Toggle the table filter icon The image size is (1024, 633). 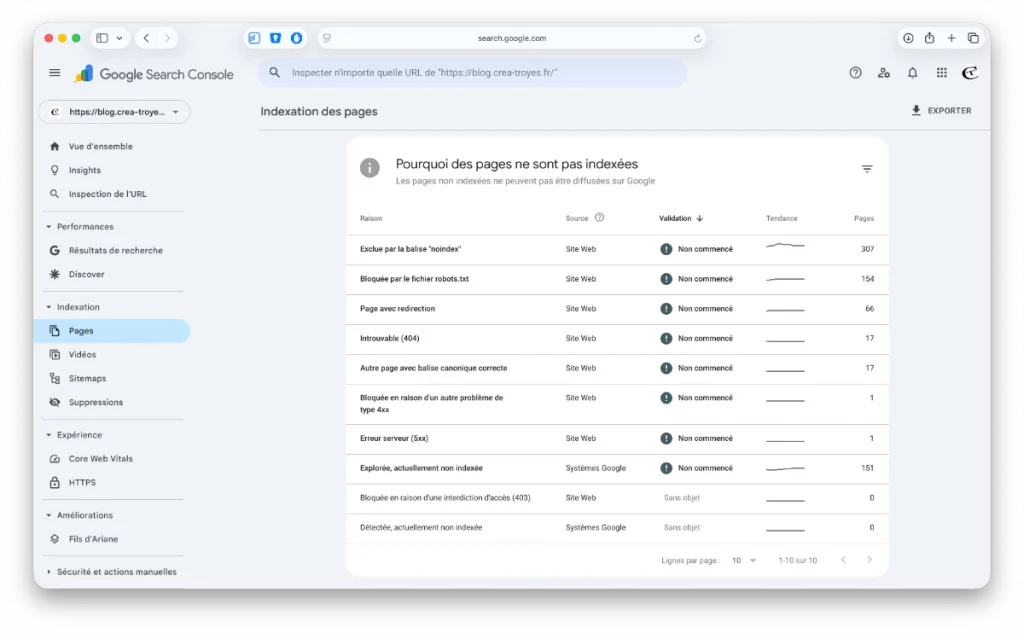click(866, 168)
